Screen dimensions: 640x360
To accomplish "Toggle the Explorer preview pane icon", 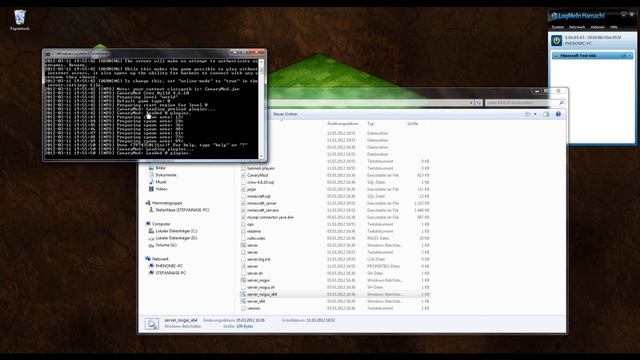I will point(546,114).
